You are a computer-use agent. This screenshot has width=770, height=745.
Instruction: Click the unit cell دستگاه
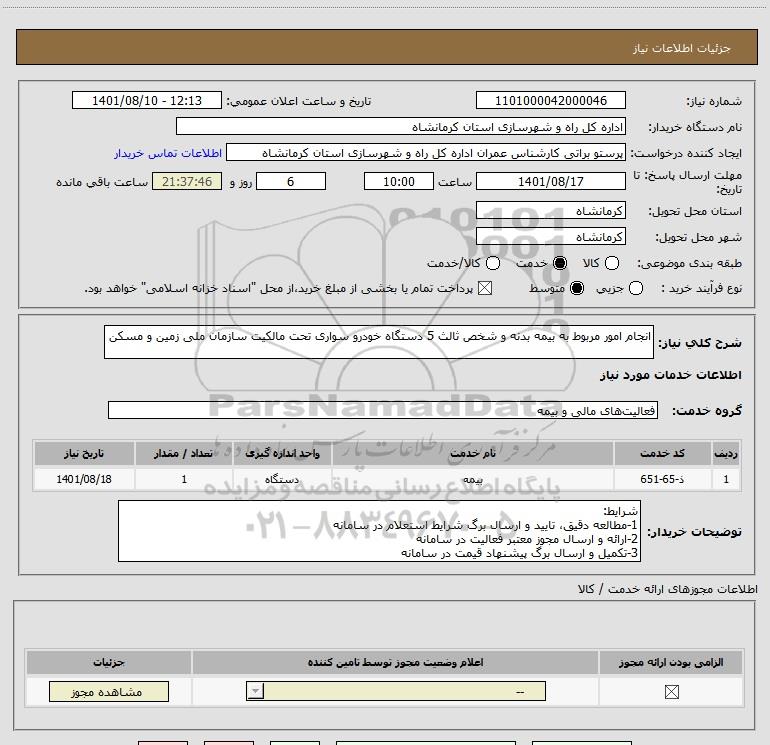click(x=282, y=479)
